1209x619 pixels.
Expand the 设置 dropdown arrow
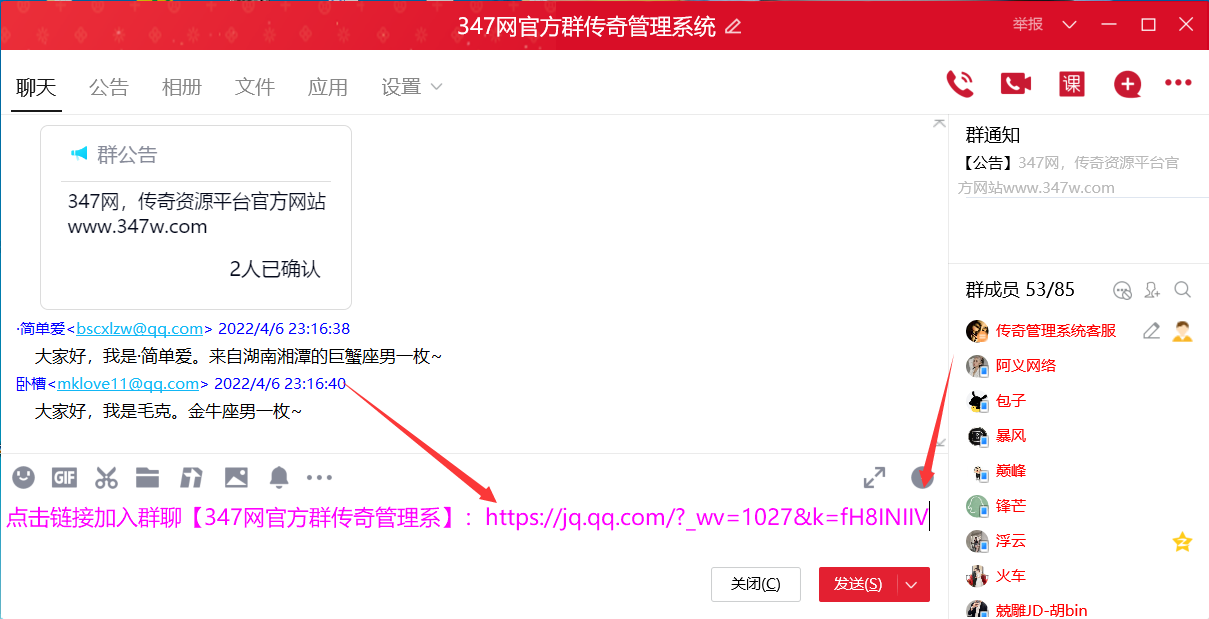click(x=436, y=87)
